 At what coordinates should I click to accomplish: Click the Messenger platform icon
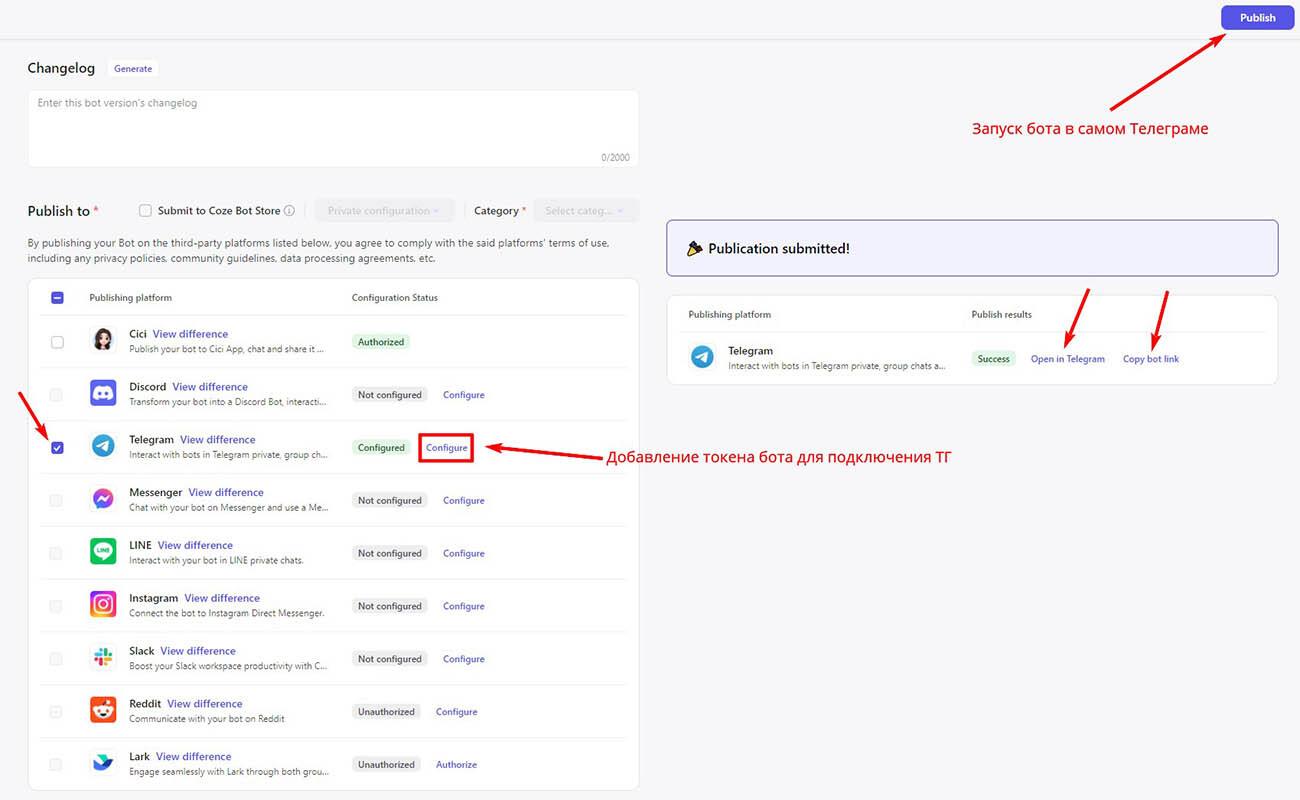point(103,500)
